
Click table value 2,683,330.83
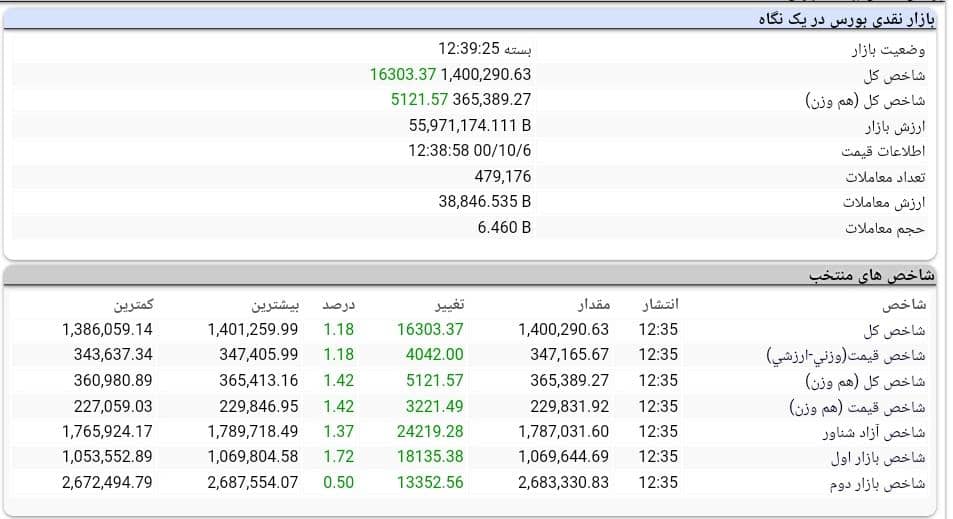pyautogui.click(x=563, y=483)
